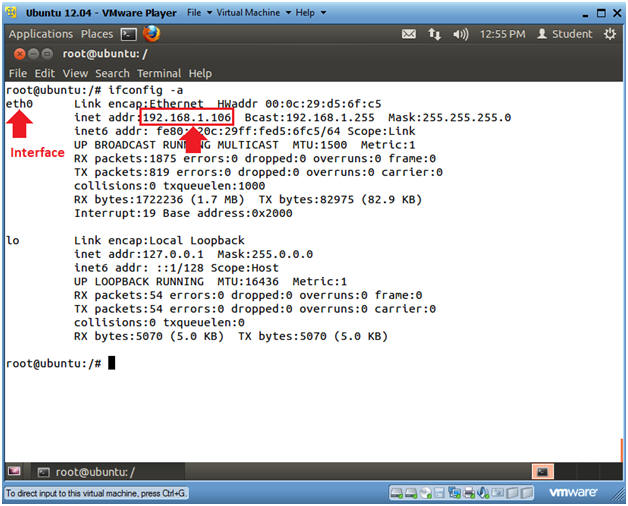Open the terminal's Edit menu
The height and width of the screenshot is (506, 628).
pyautogui.click(x=44, y=73)
